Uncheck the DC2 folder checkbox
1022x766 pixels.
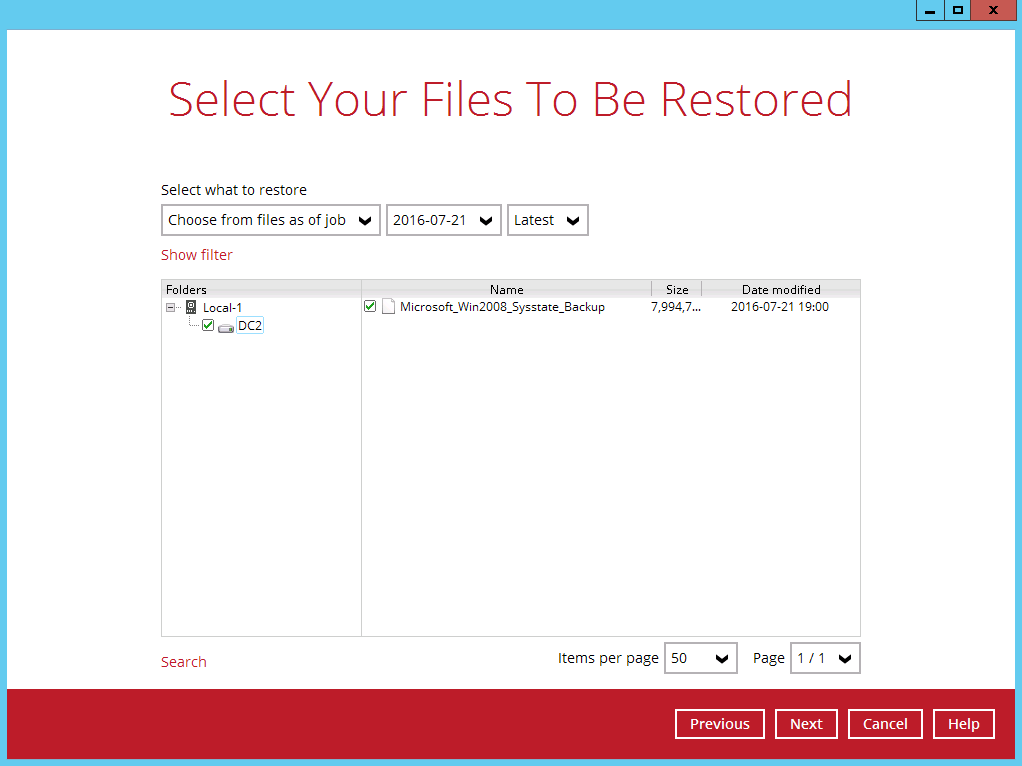click(x=208, y=325)
